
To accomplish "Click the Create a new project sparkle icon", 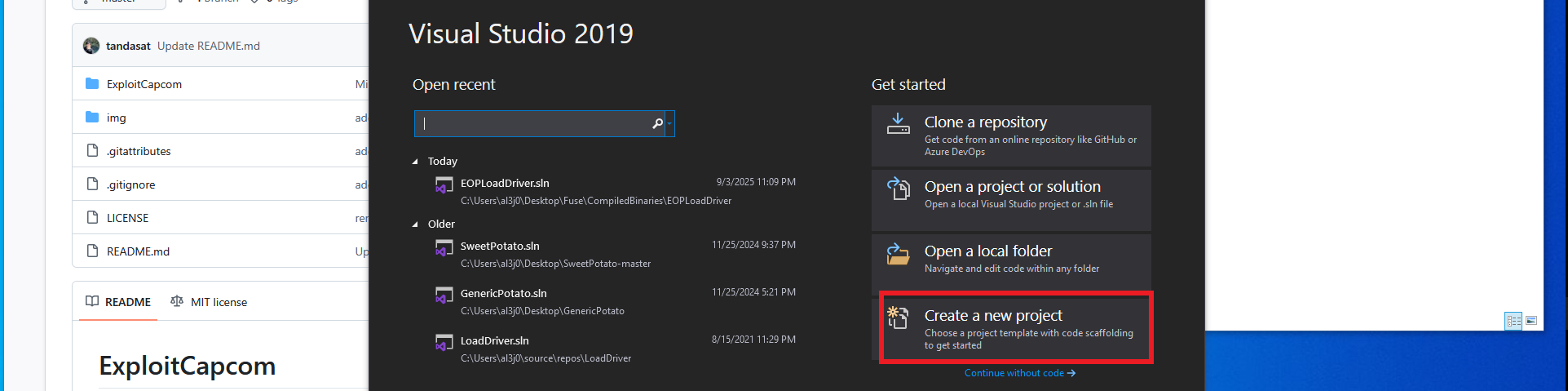I will point(898,318).
